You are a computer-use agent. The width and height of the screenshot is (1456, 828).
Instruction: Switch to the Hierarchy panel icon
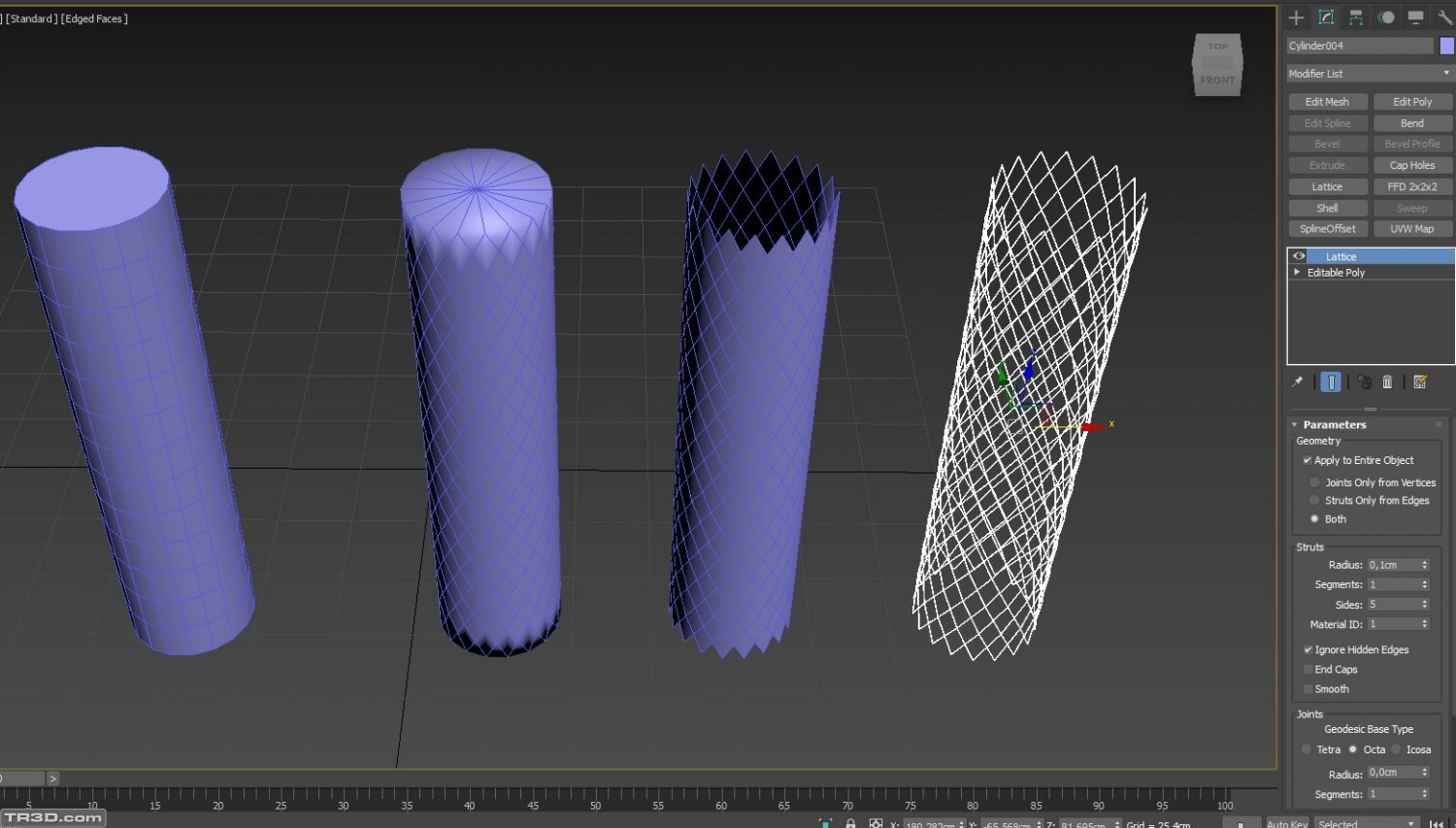[x=1356, y=17]
